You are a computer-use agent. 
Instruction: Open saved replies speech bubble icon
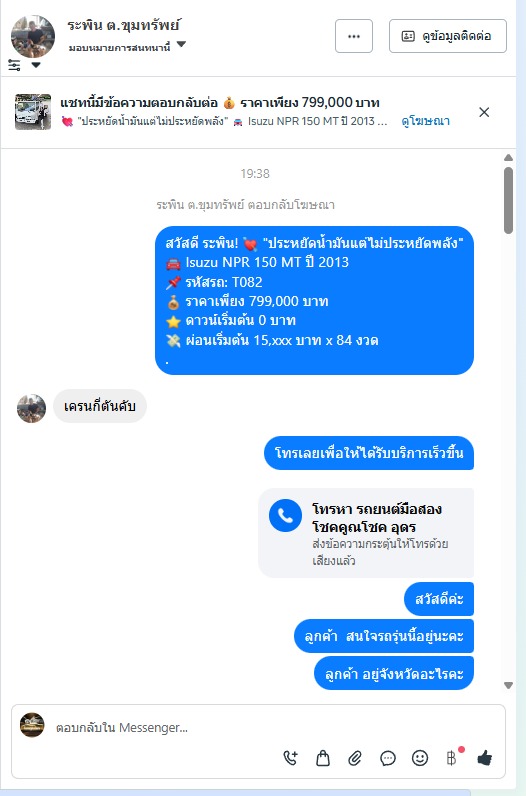(388, 758)
